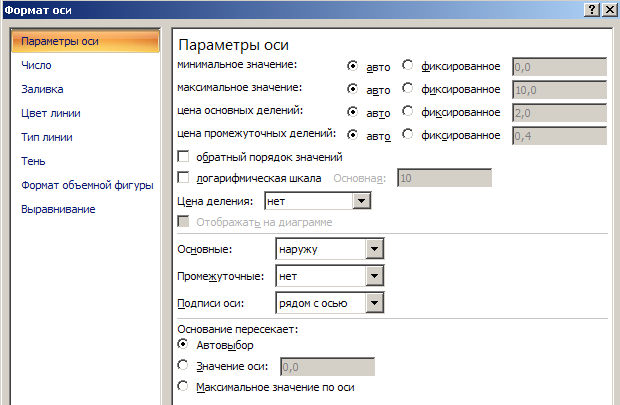Click the minor unit field showing 0,4
The height and width of the screenshot is (405, 620).
(560, 136)
